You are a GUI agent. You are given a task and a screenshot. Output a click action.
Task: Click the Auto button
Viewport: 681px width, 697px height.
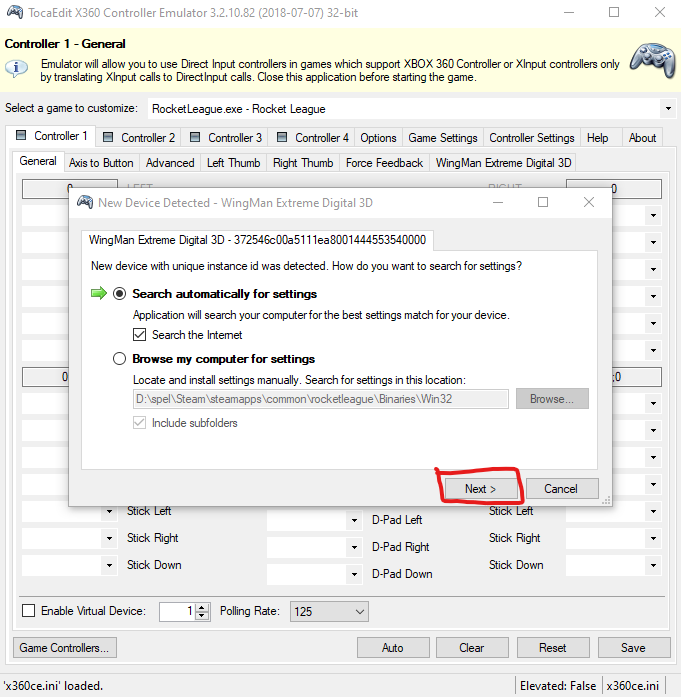(393, 648)
